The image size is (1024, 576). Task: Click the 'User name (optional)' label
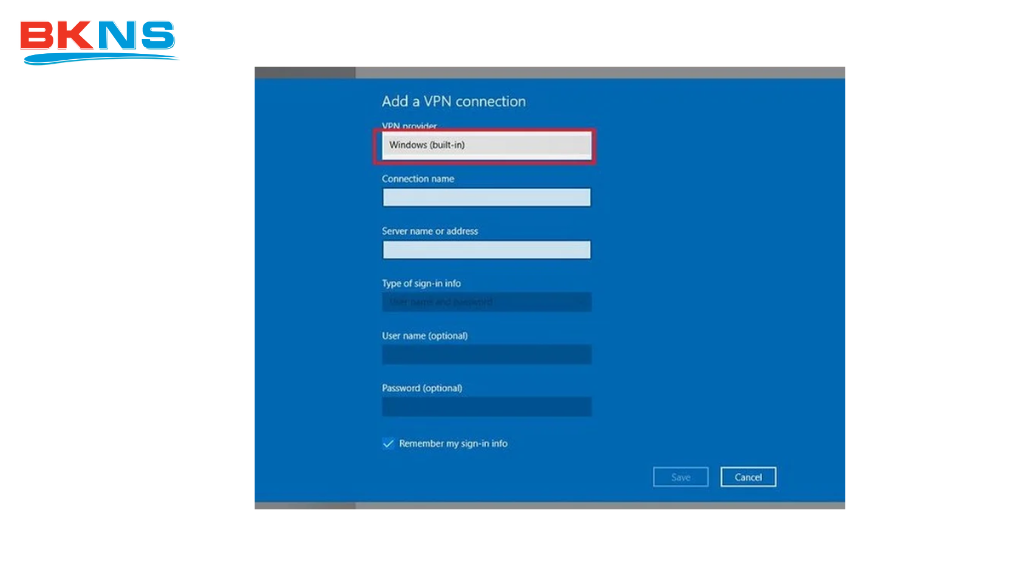pyautogui.click(x=424, y=336)
